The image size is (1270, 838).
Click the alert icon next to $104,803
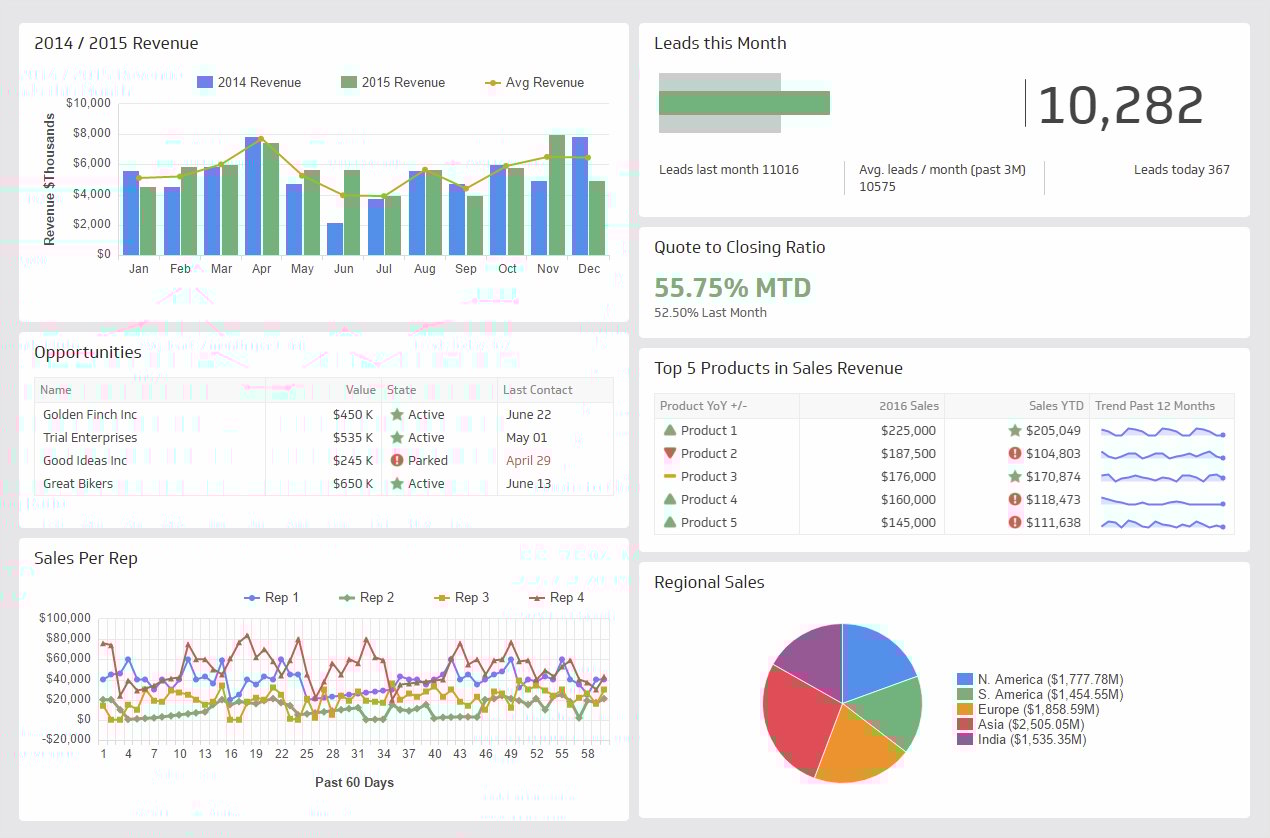[1017, 453]
